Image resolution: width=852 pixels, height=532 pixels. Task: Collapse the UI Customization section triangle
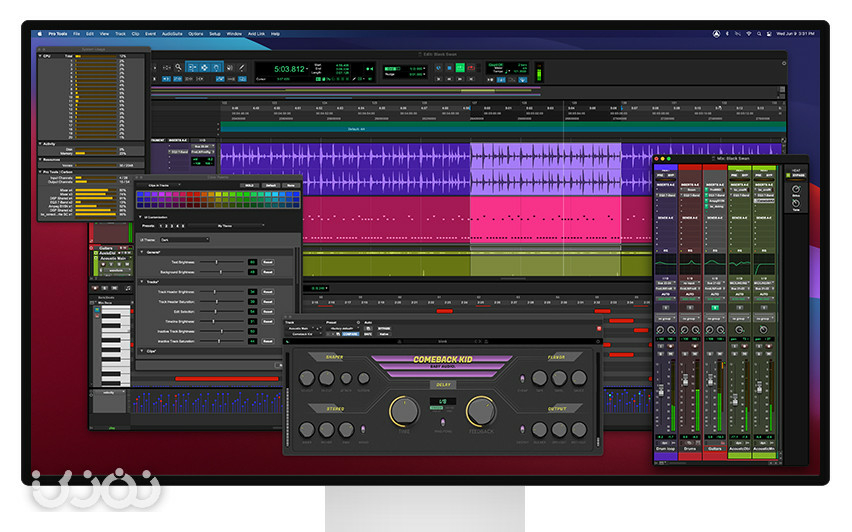(x=140, y=217)
